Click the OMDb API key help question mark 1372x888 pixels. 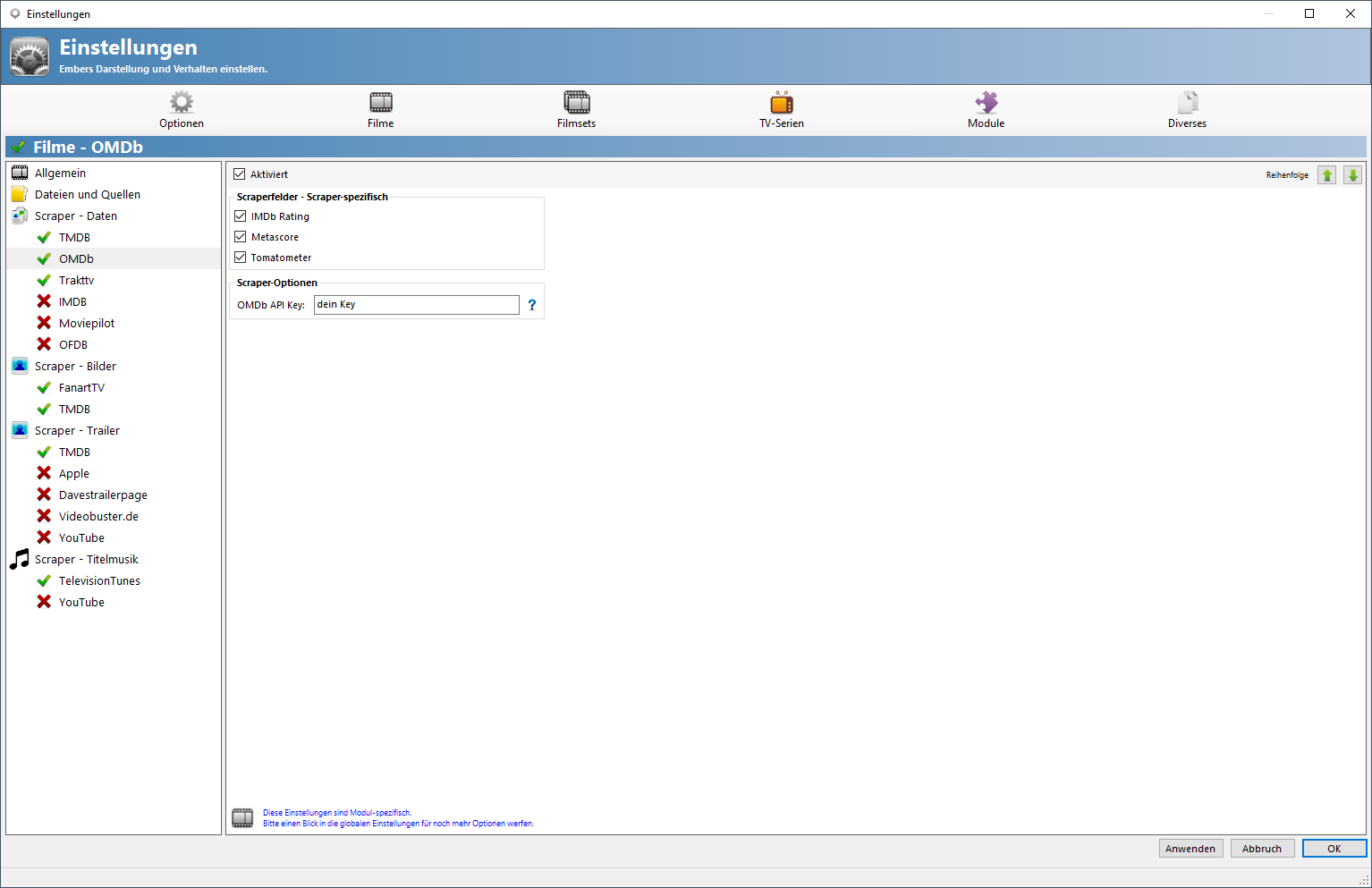pos(532,305)
